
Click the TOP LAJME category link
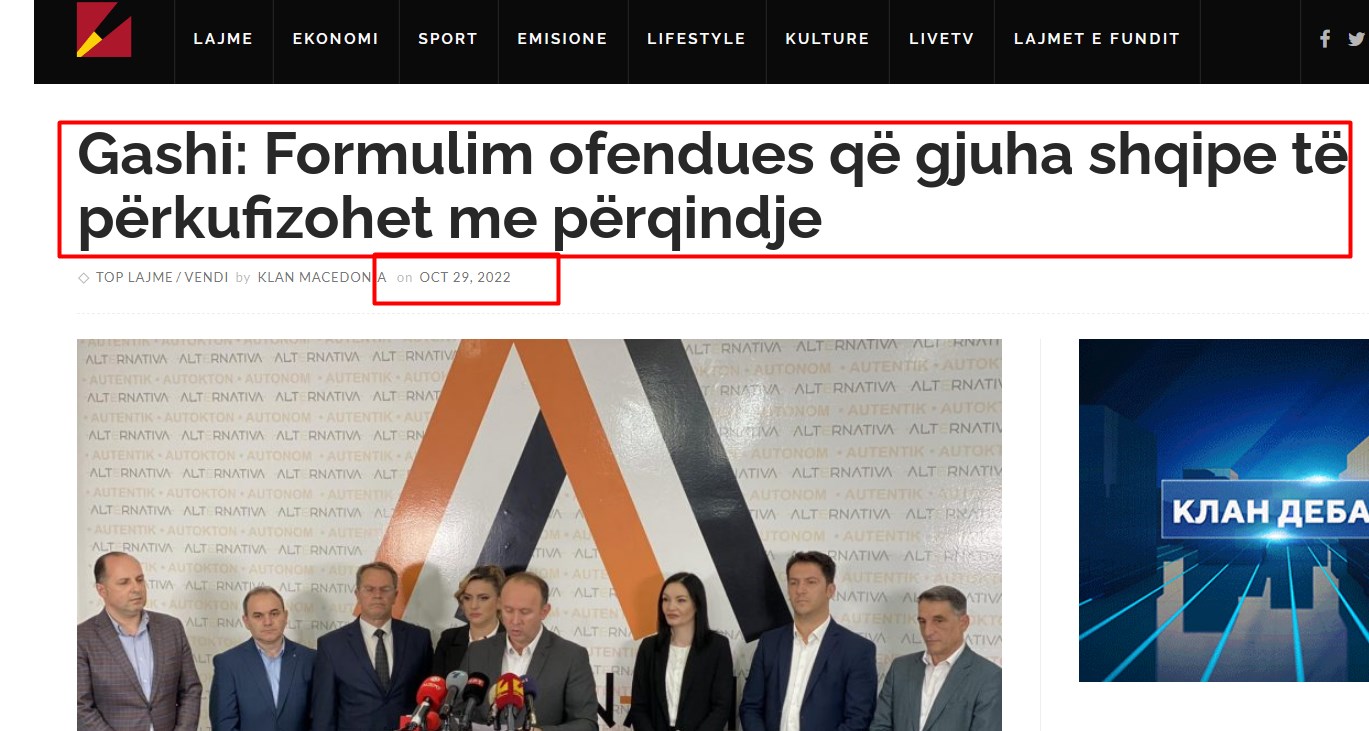point(134,277)
